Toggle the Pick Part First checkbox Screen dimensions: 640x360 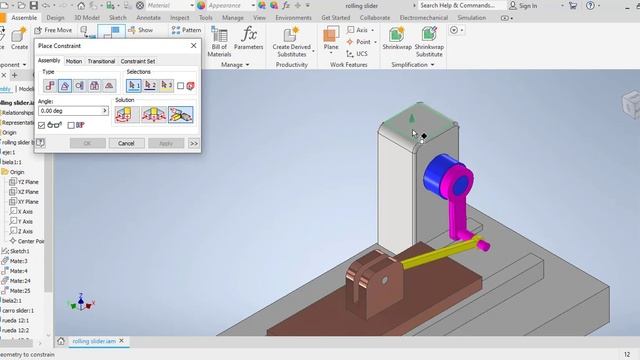tap(180, 86)
